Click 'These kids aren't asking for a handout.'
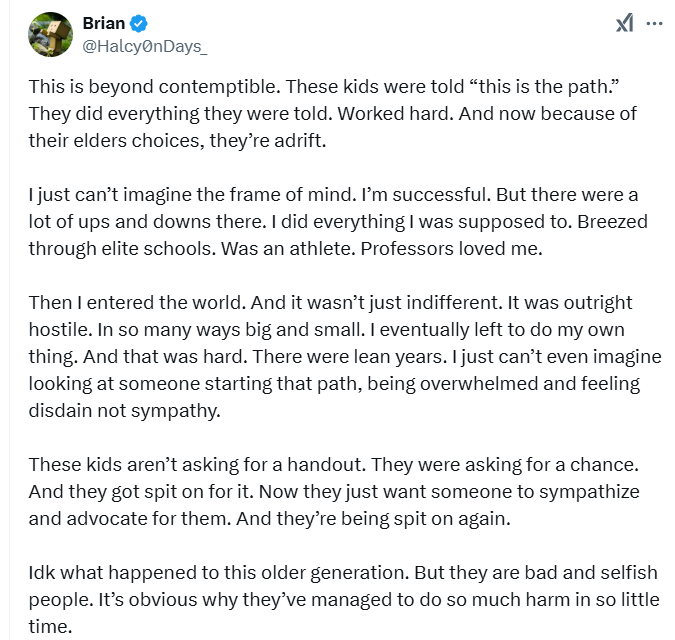This screenshot has height=640, width=675. click(x=197, y=465)
